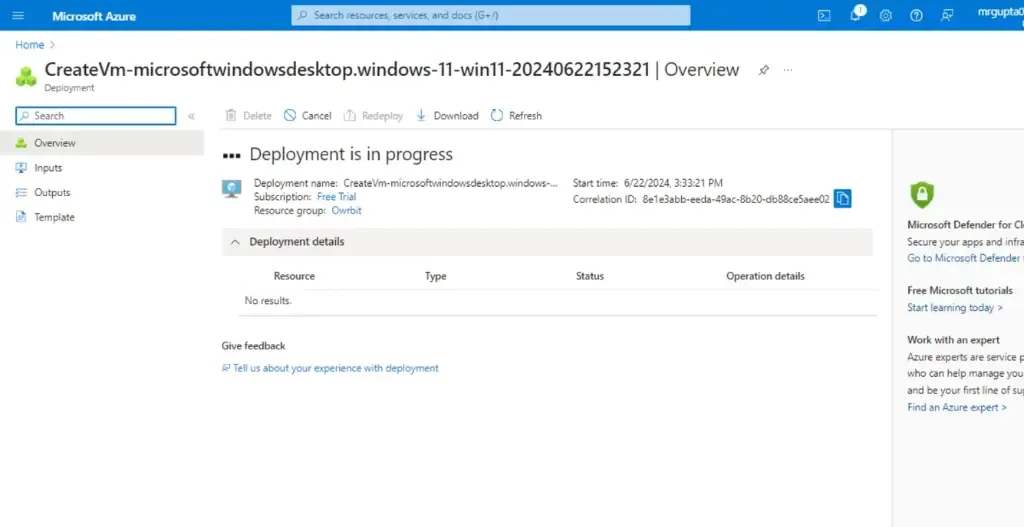Download the deployment details
This screenshot has height=527, width=1024.
click(x=447, y=116)
